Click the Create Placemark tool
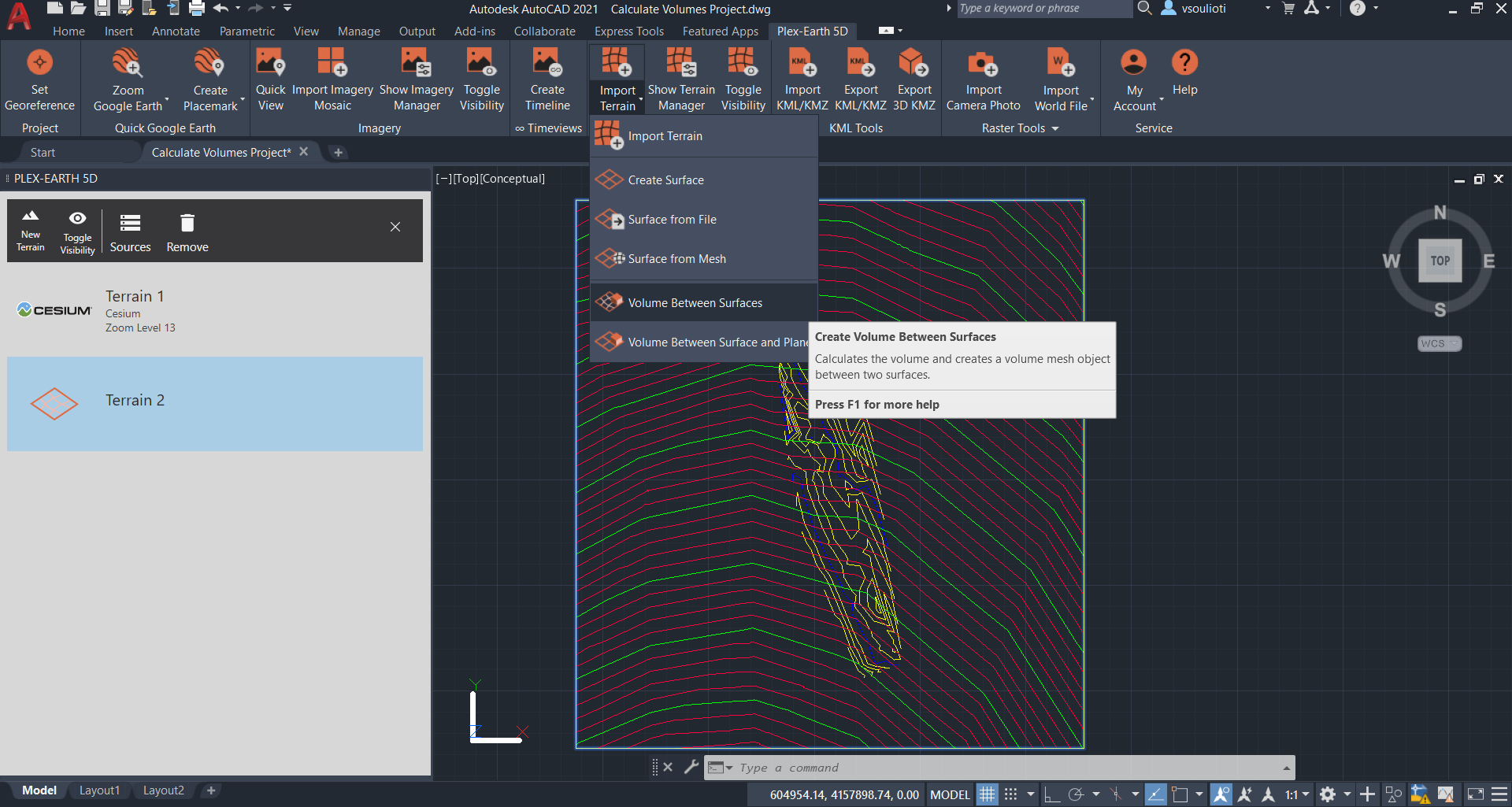Image resolution: width=1512 pixels, height=807 pixels. click(210, 80)
